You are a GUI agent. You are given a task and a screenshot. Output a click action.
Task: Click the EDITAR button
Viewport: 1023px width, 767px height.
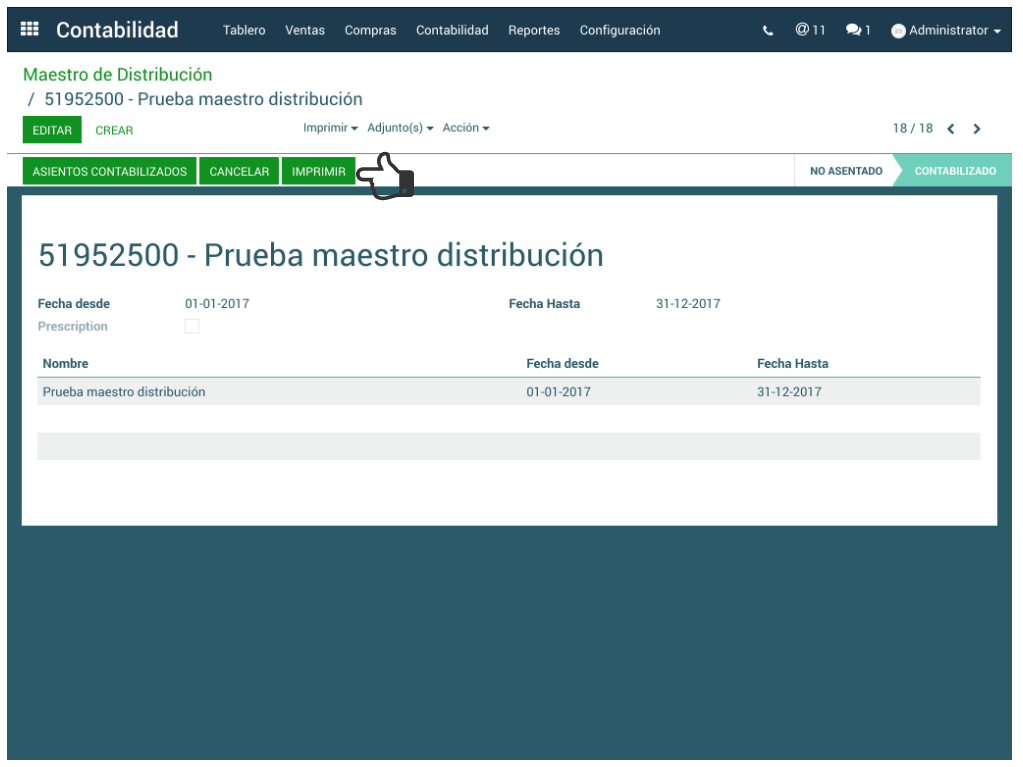(52, 130)
